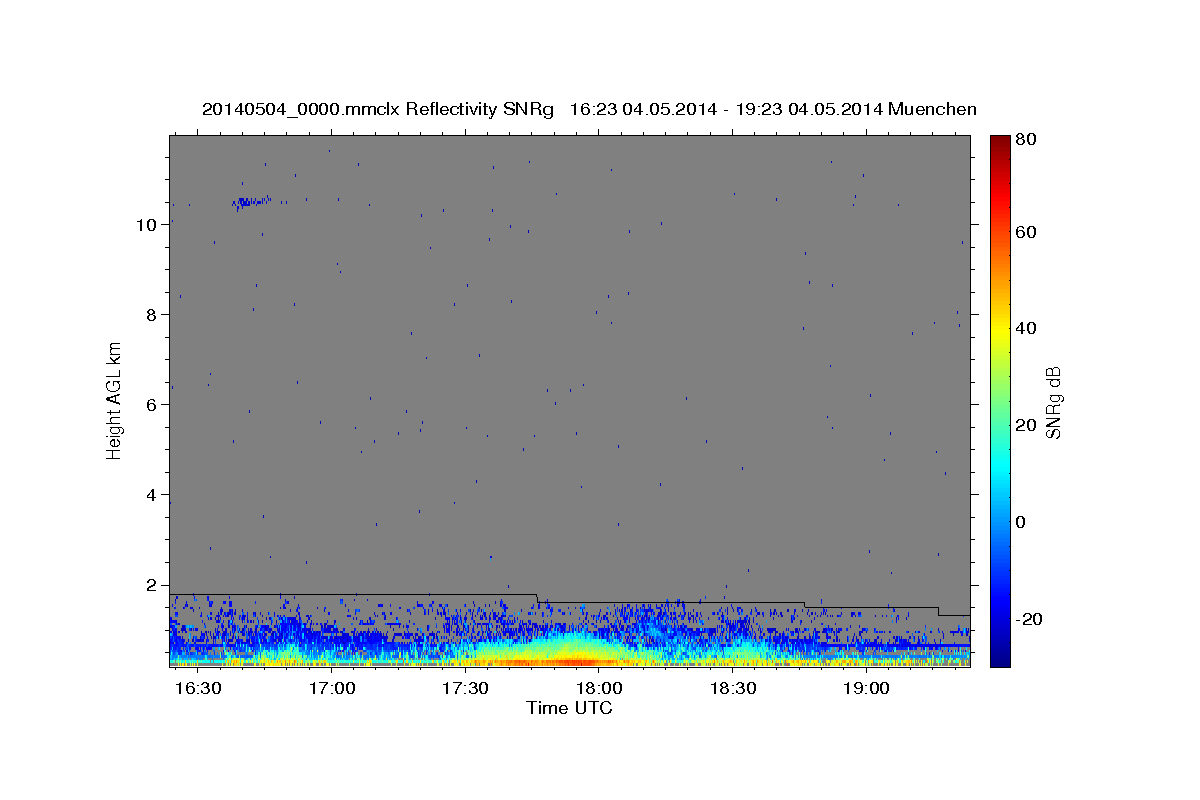Click the colorbar value label 0
Image resolution: width=1200 pixels, height=800 pixels.
click(1022, 522)
